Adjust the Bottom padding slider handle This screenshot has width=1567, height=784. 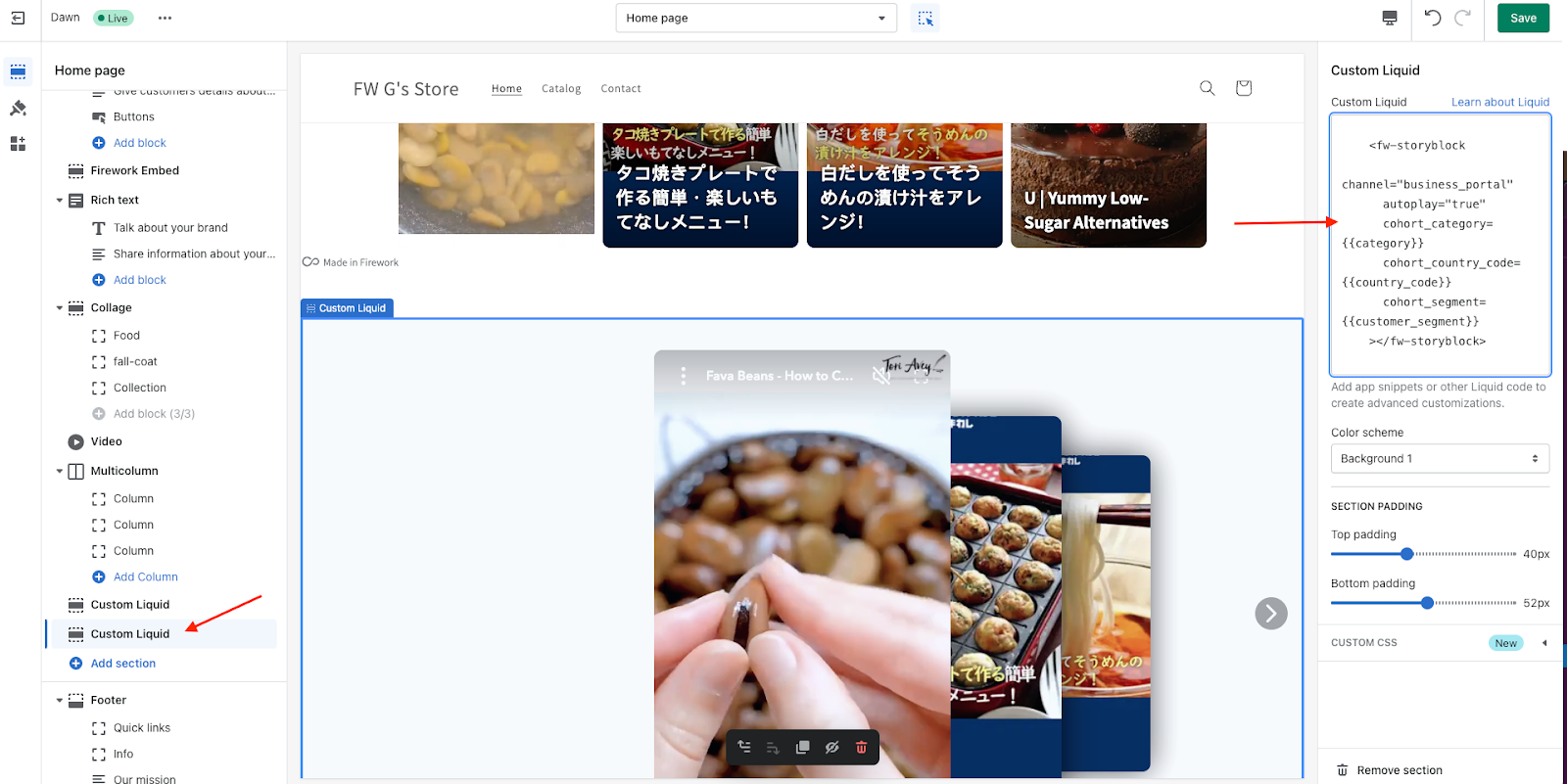coord(1427,603)
